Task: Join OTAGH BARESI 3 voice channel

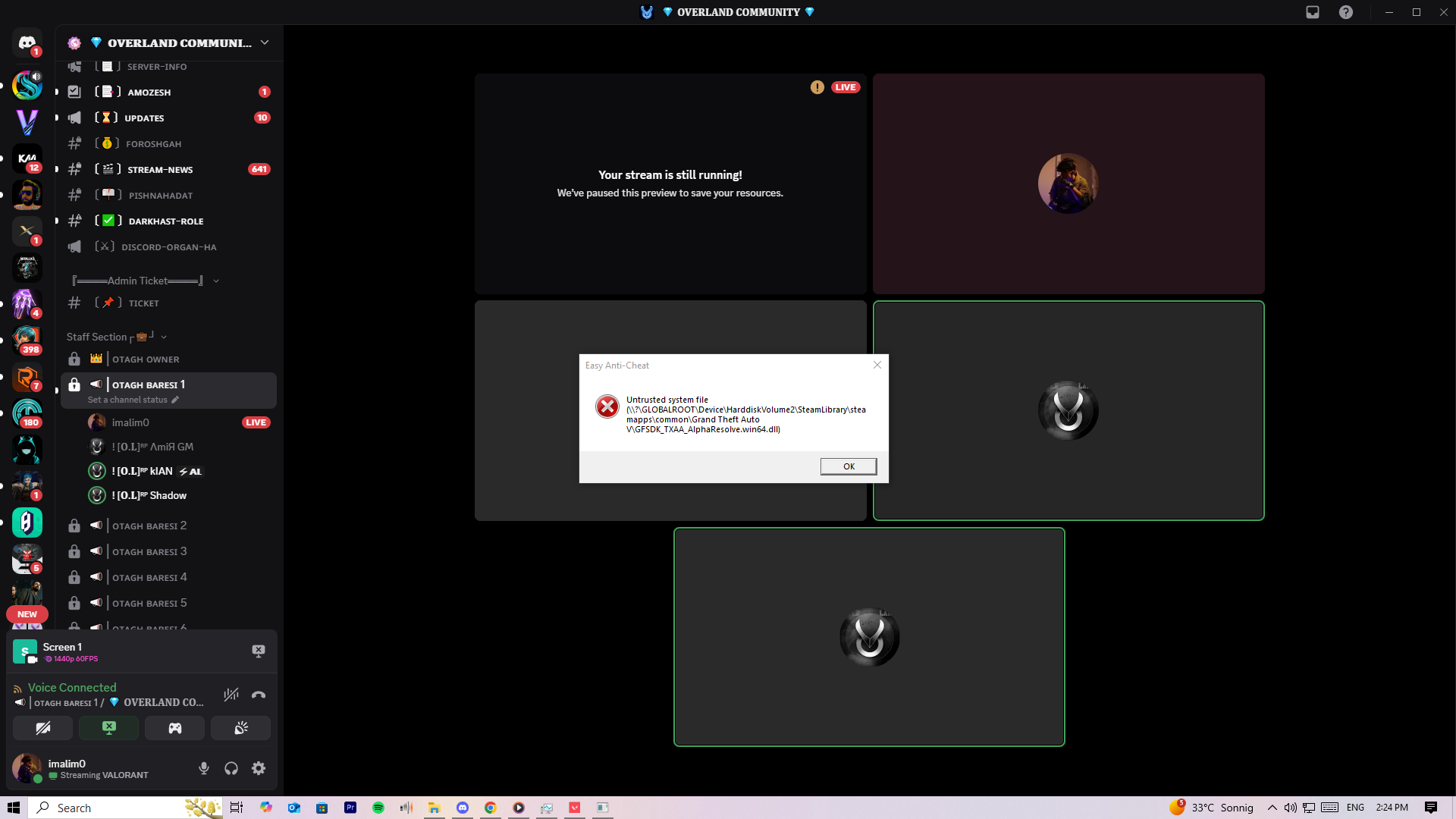Action: pos(168,551)
